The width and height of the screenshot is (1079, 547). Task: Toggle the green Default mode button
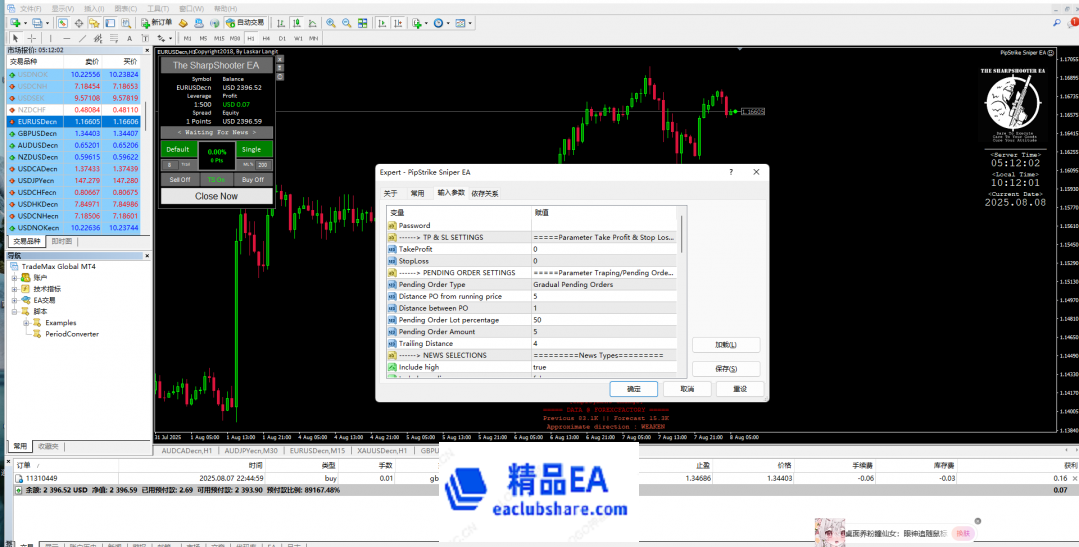[178, 149]
